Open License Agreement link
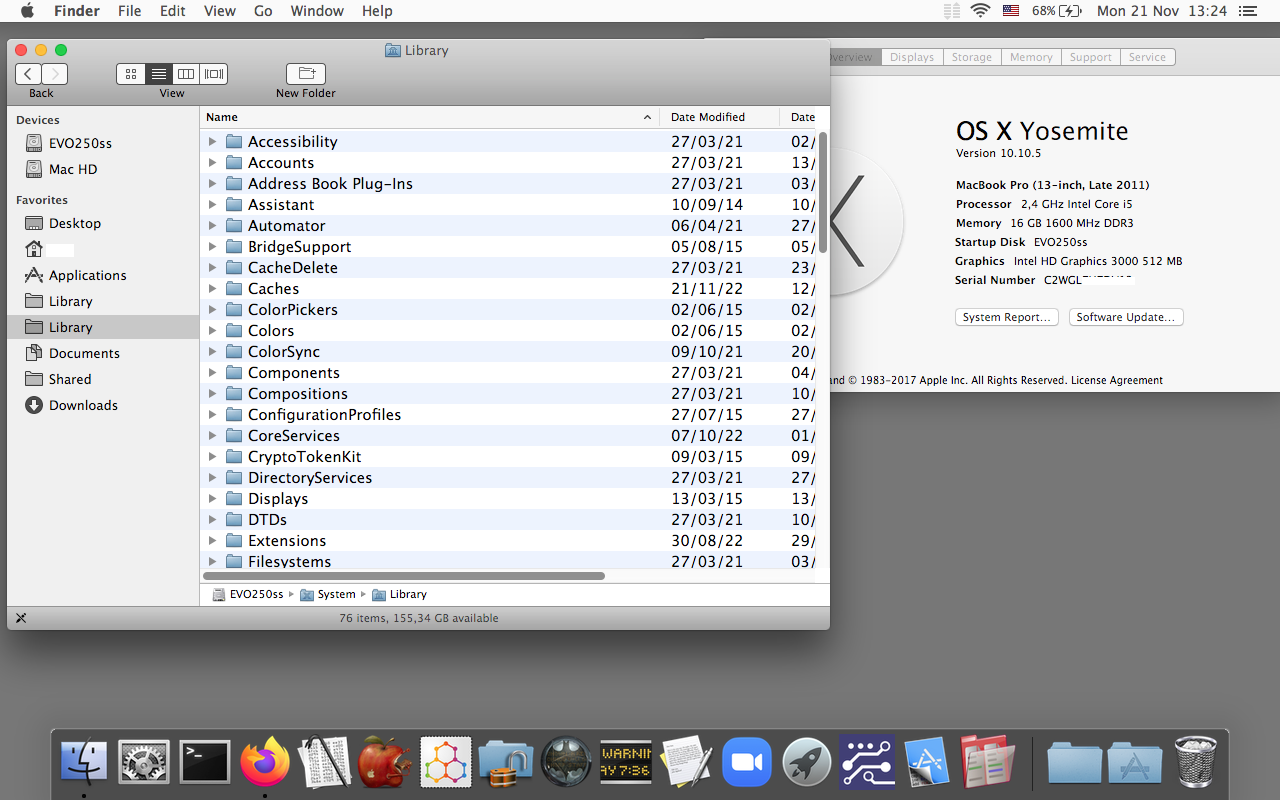Image resolution: width=1280 pixels, height=800 pixels. tap(1117, 380)
